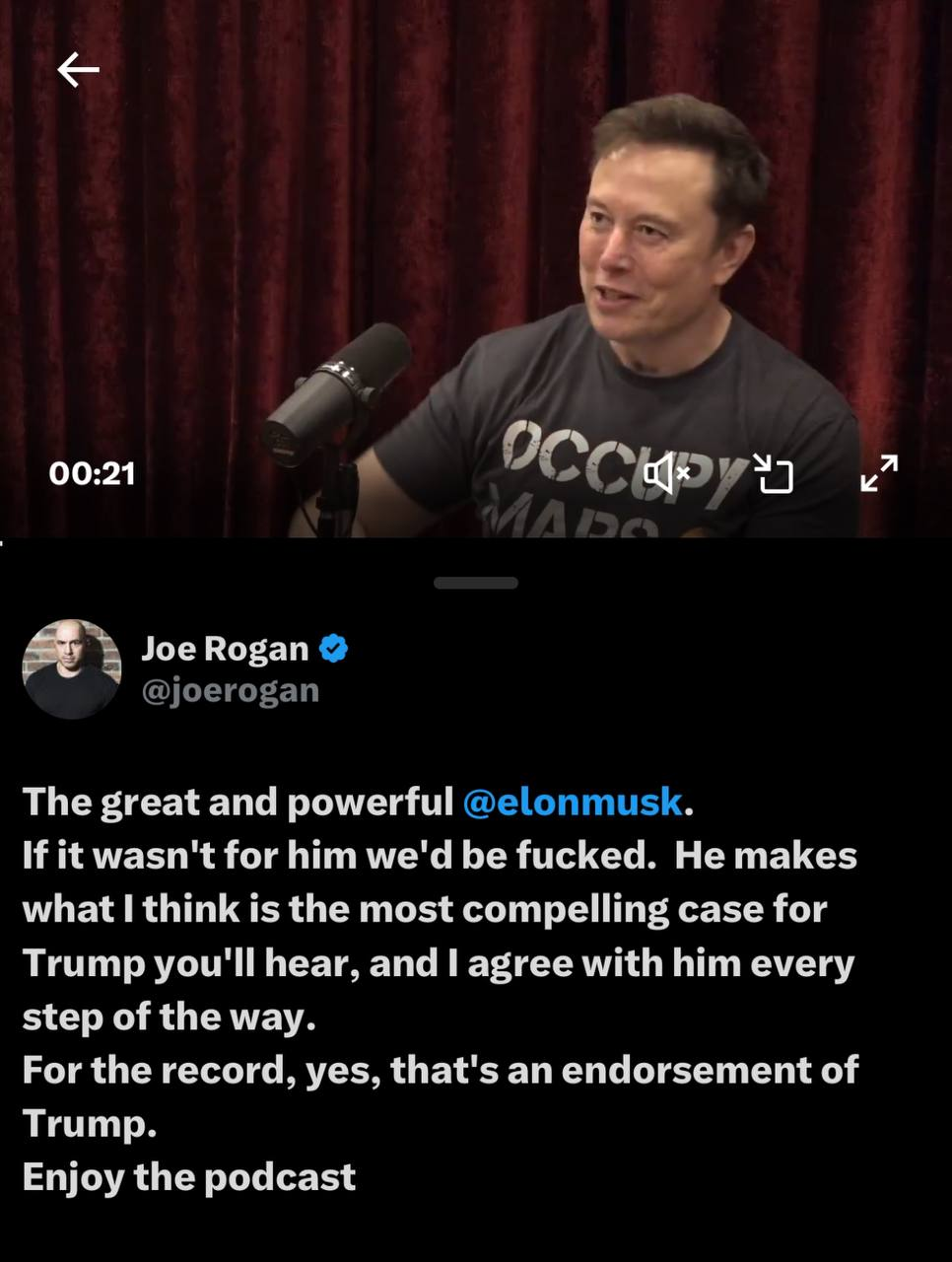Click the @joerogan handle

pos(231,690)
